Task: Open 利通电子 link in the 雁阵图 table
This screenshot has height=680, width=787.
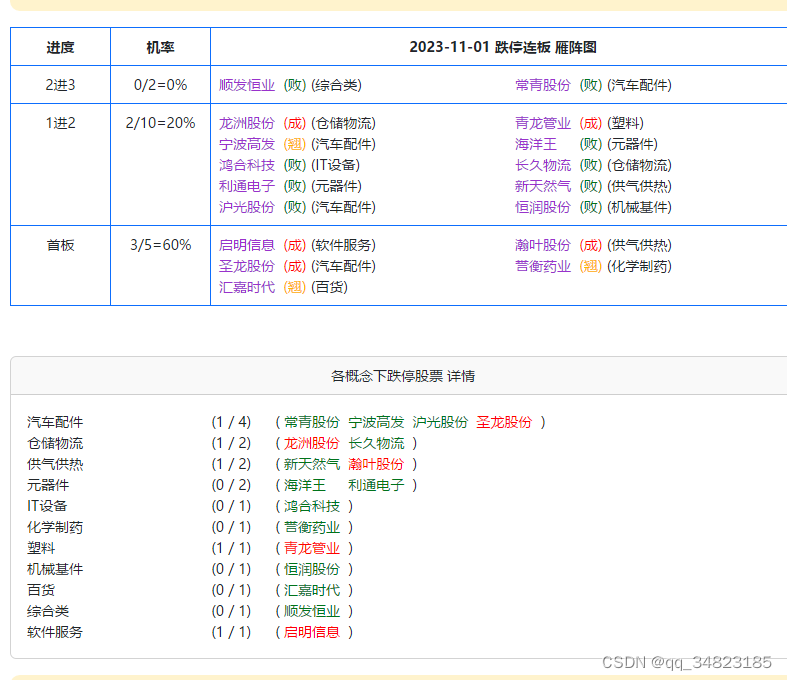Action: pyautogui.click(x=247, y=186)
